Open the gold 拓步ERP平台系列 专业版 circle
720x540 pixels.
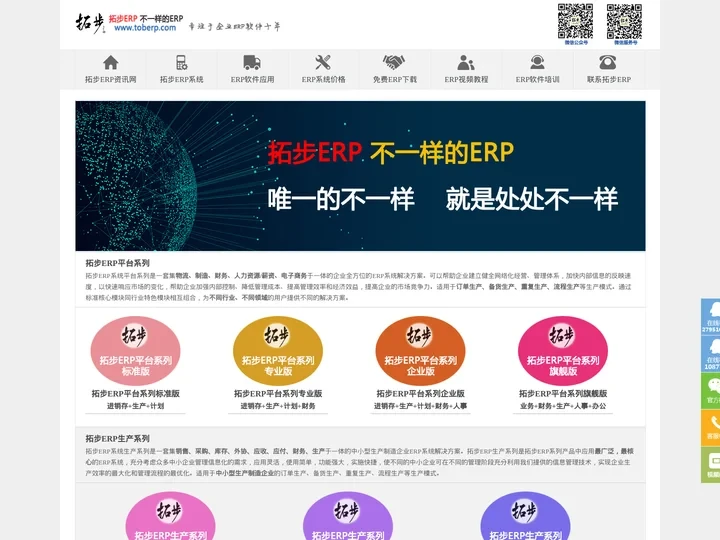click(278, 350)
